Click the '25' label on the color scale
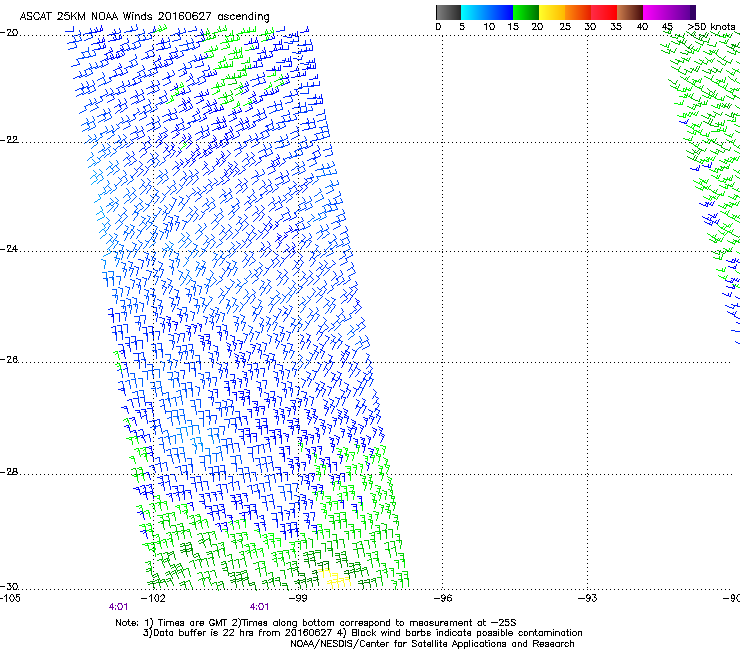 (565, 27)
